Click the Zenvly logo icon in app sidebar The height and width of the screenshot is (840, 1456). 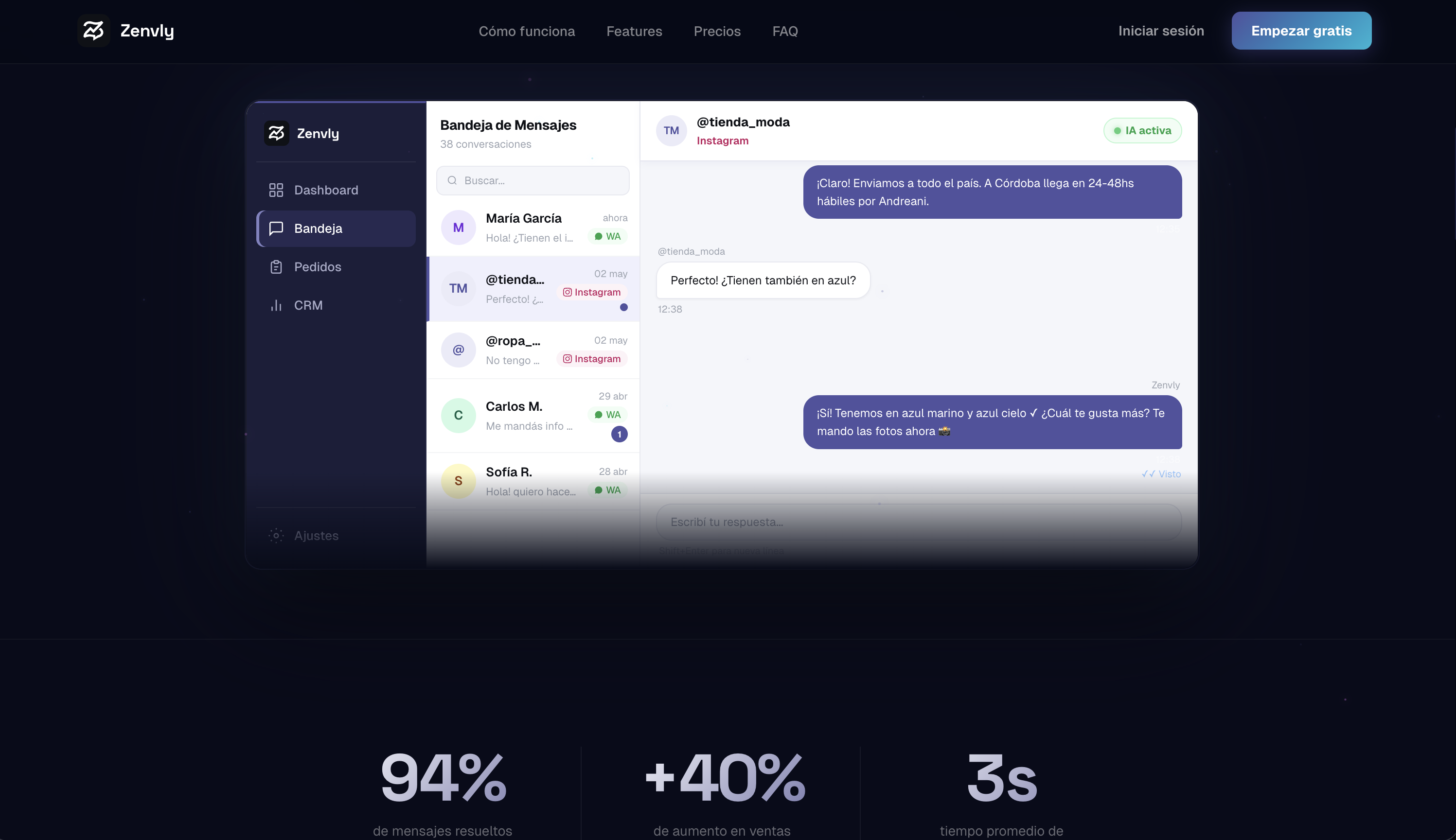(x=276, y=133)
